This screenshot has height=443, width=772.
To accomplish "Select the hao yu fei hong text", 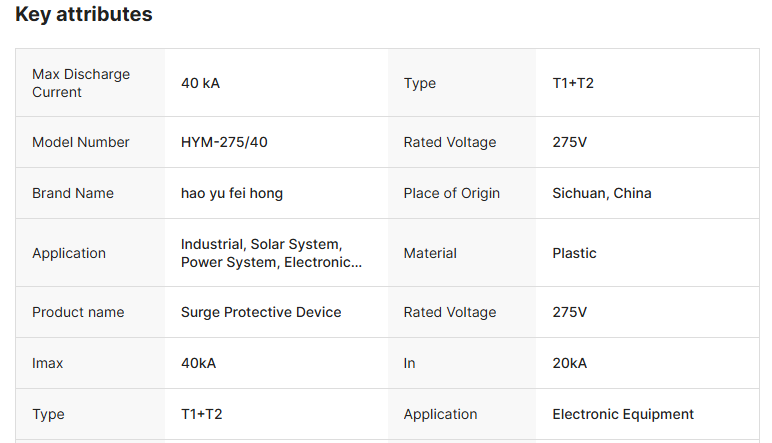I will pyautogui.click(x=232, y=193).
